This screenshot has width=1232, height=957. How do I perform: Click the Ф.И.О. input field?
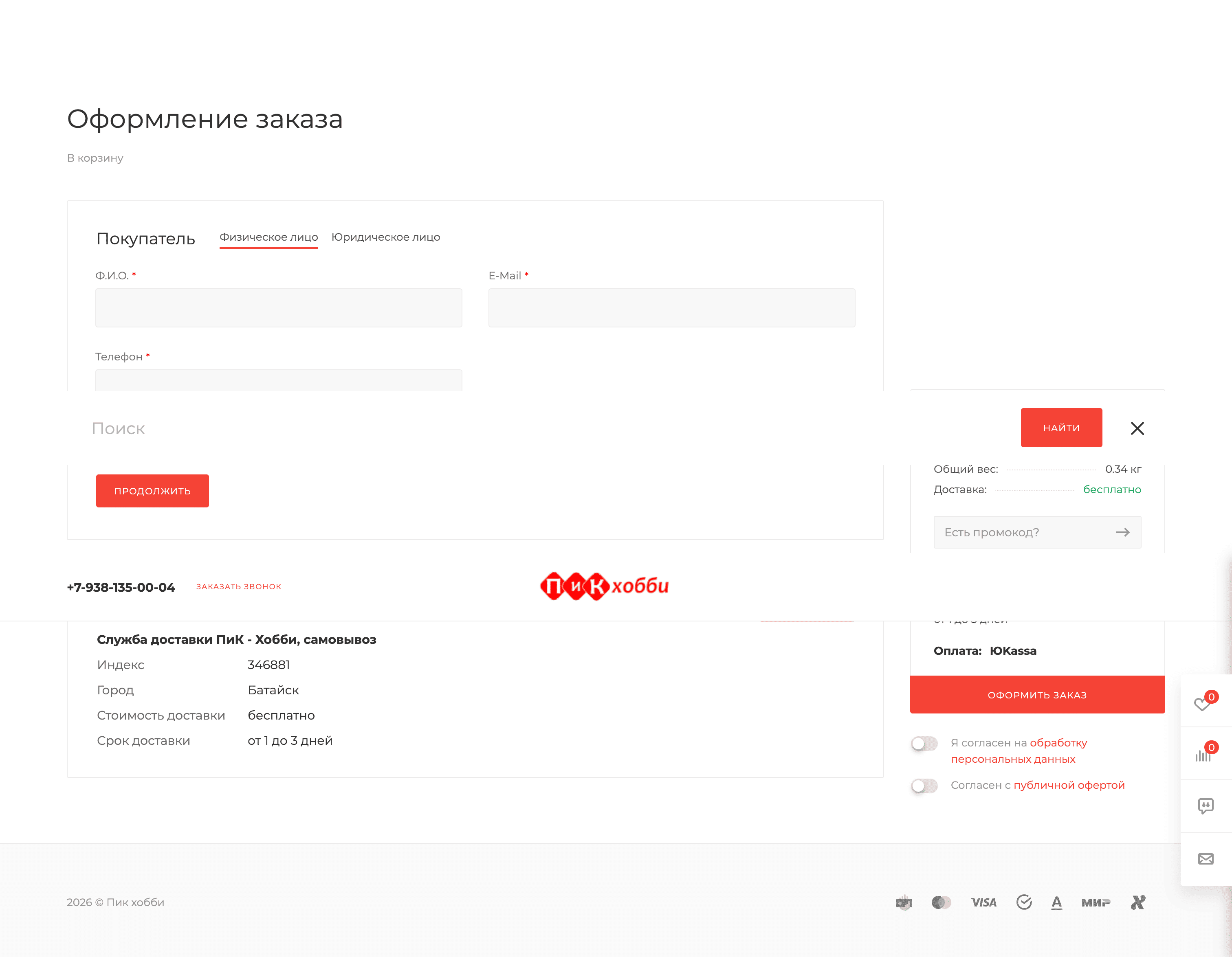[x=279, y=308]
